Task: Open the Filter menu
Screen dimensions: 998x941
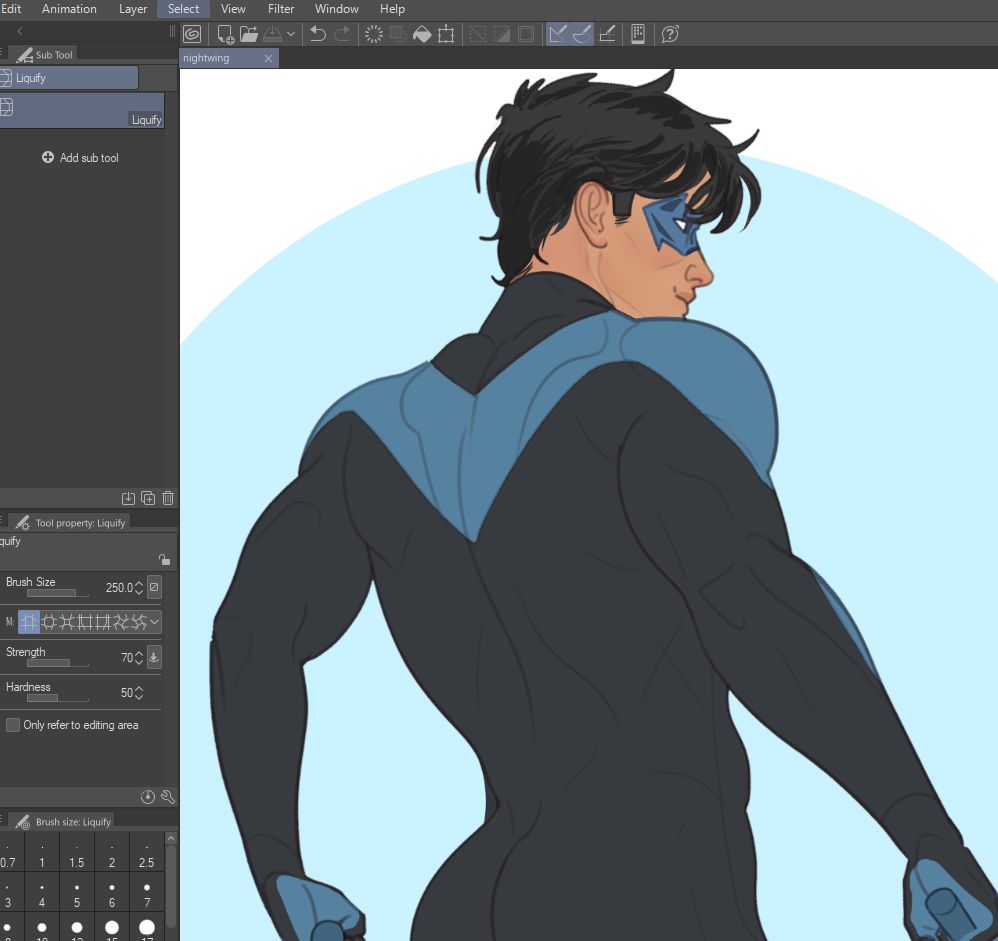Action: pos(281,9)
